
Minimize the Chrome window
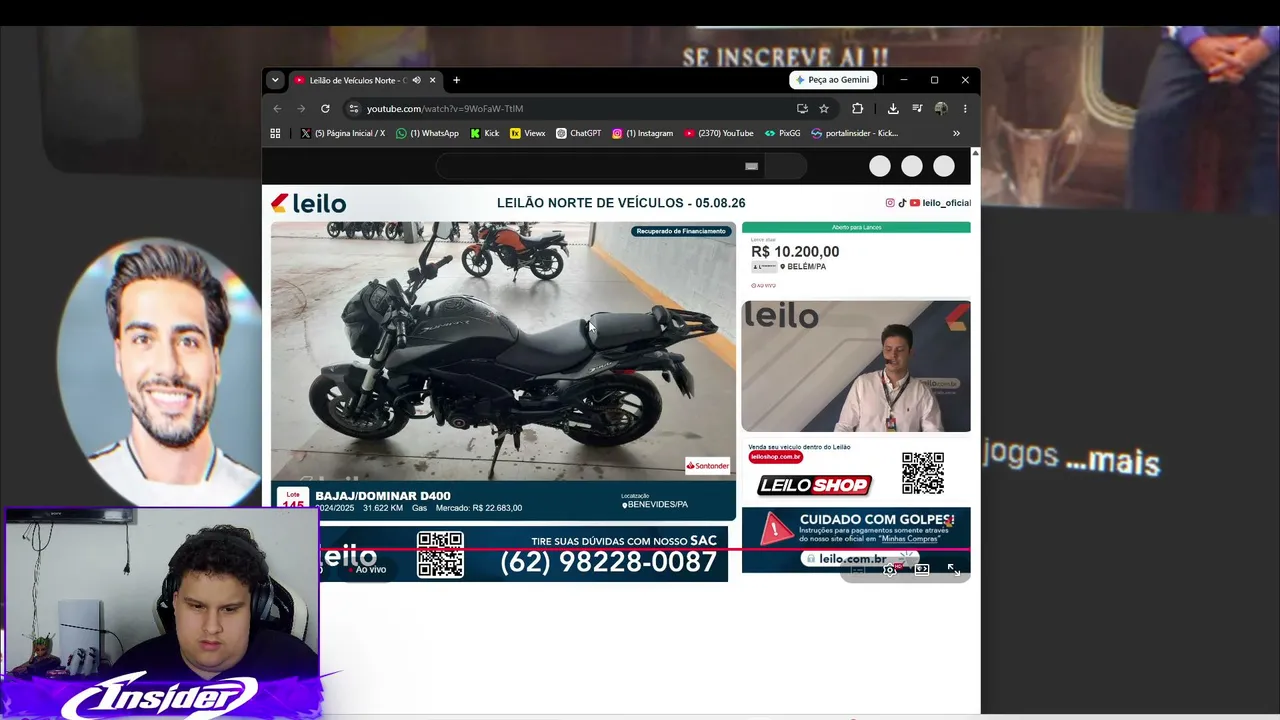pos(903,80)
